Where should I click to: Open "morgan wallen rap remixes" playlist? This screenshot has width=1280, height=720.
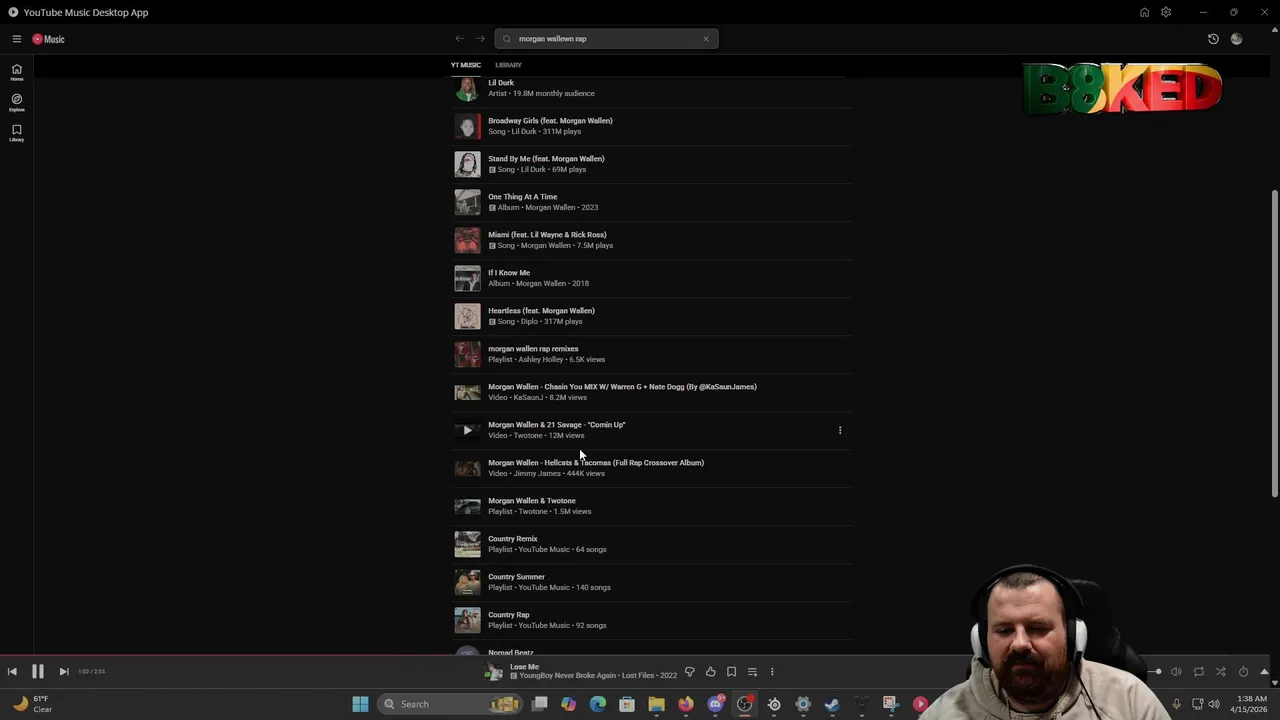653,354
